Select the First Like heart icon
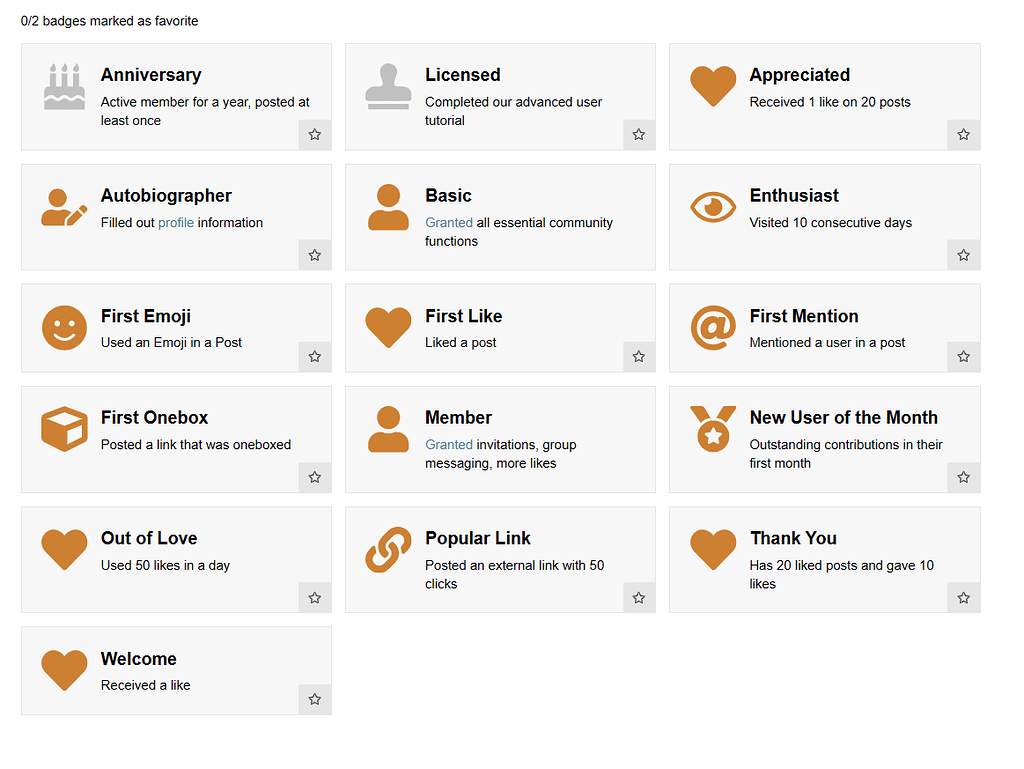 coord(388,329)
